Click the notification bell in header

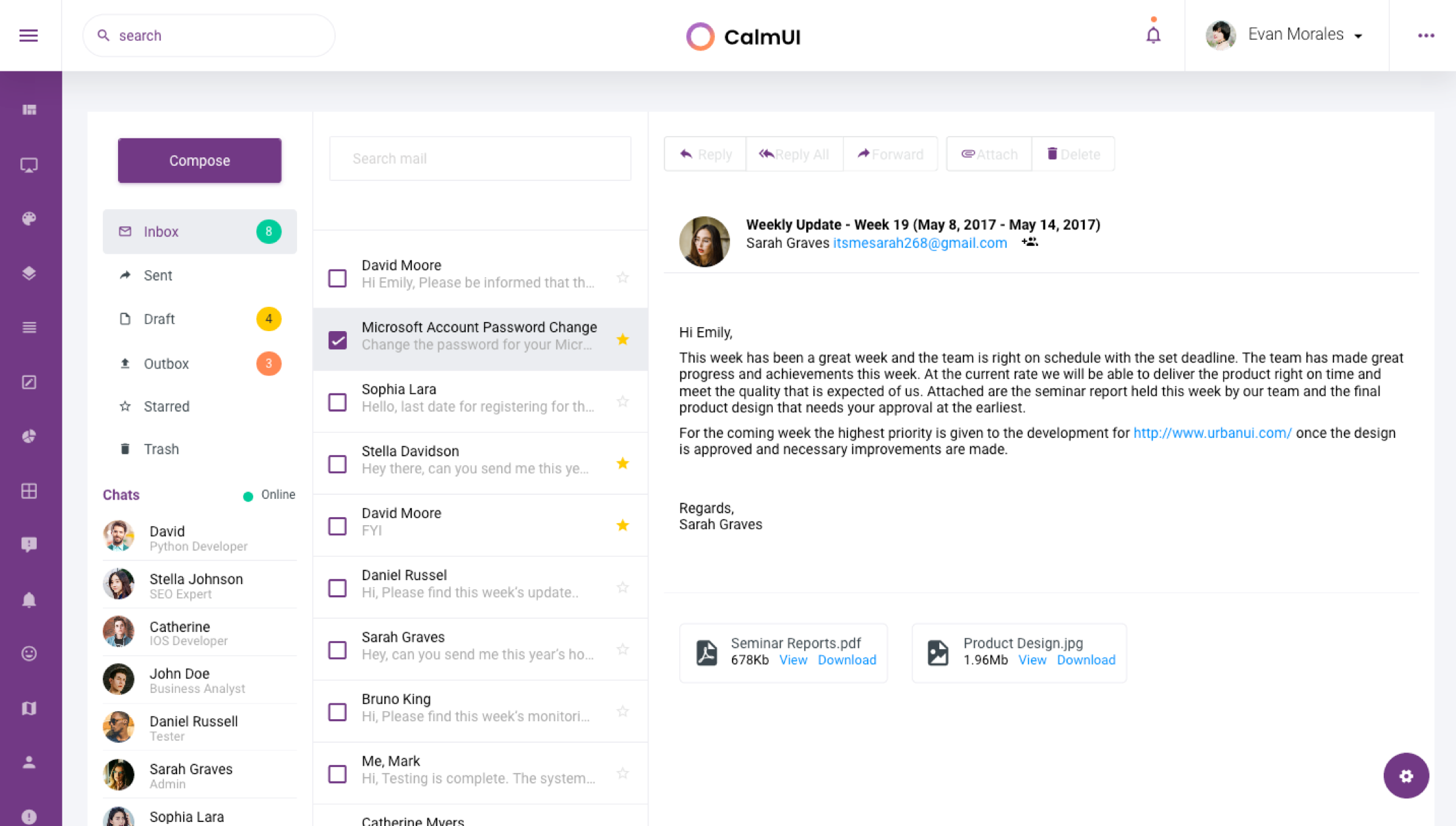pyautogui.click(x=1153, y=35)
